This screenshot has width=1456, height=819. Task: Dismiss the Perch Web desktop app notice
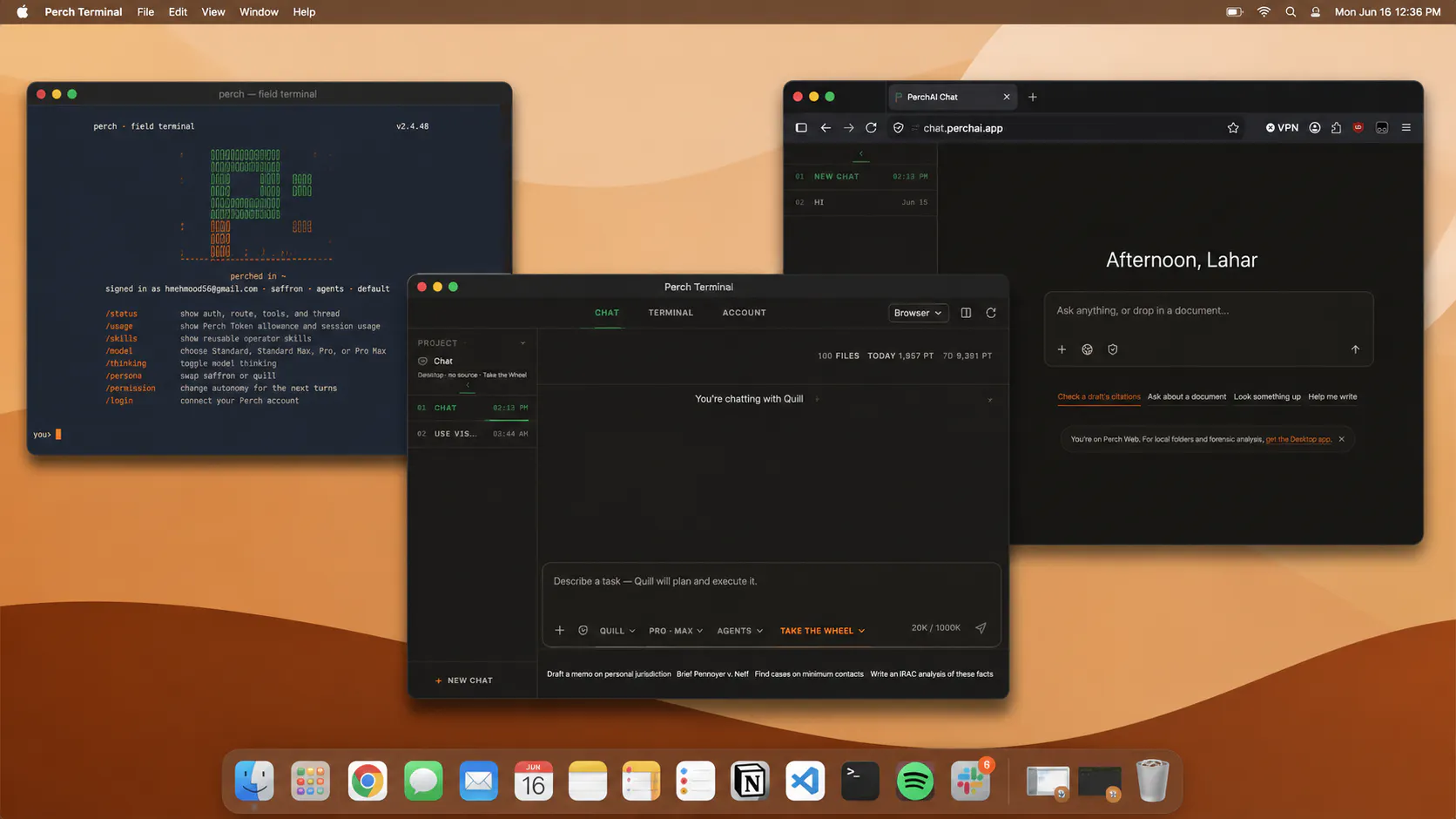tap(1342, 439)
